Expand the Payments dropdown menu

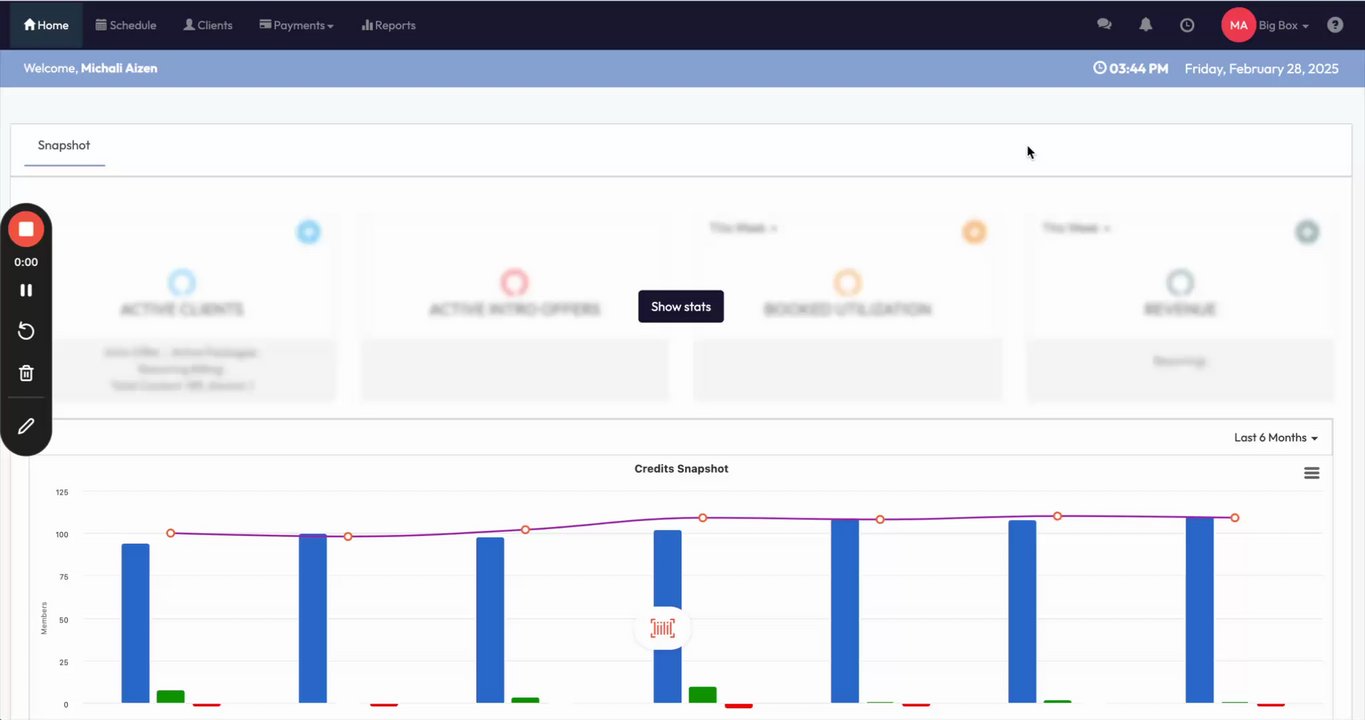pos(296,25)
